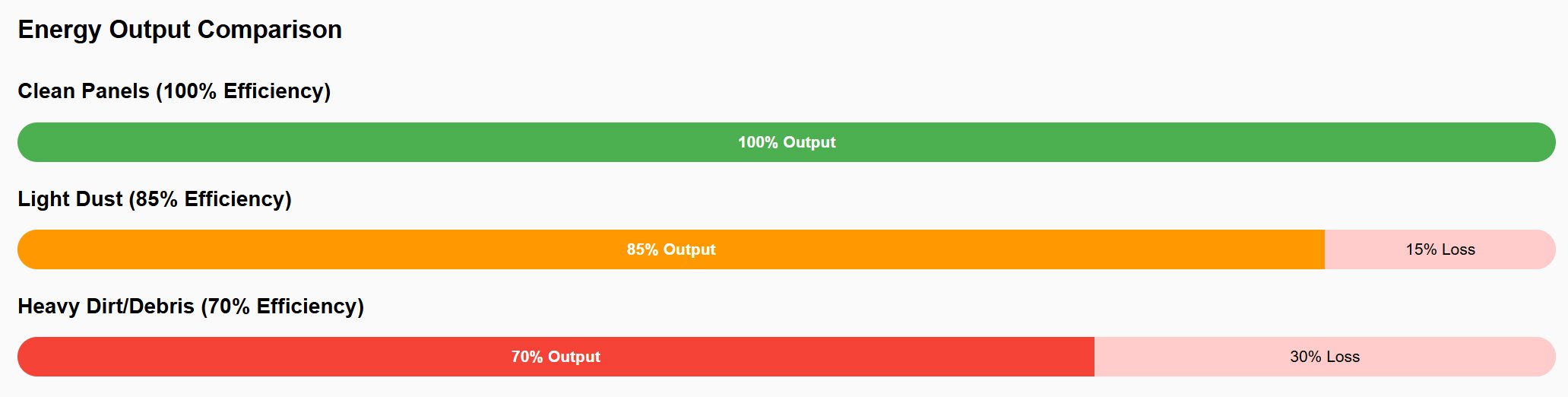The width and height of the screenshot is (1568, 397).
Task: Click the 85% Output text
Action: tap(671, 249)
